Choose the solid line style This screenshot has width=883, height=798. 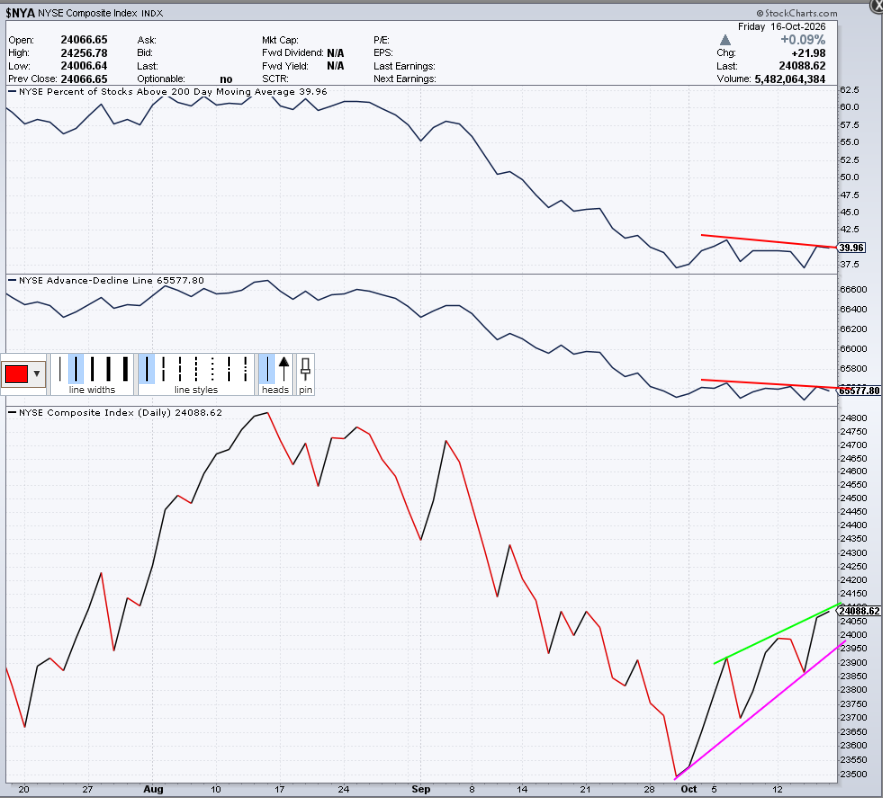[x=146, y=369]
